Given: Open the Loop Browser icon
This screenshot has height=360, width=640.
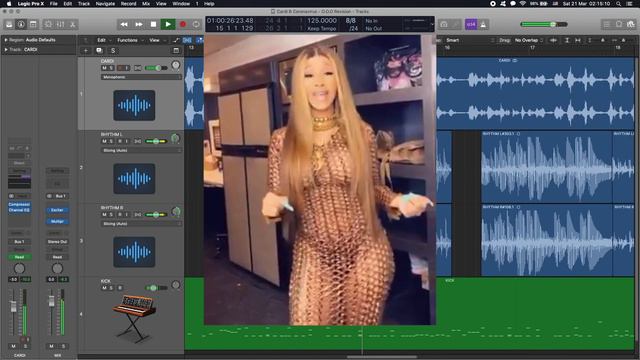Looking at the screenshot, I should click(631, 24).
